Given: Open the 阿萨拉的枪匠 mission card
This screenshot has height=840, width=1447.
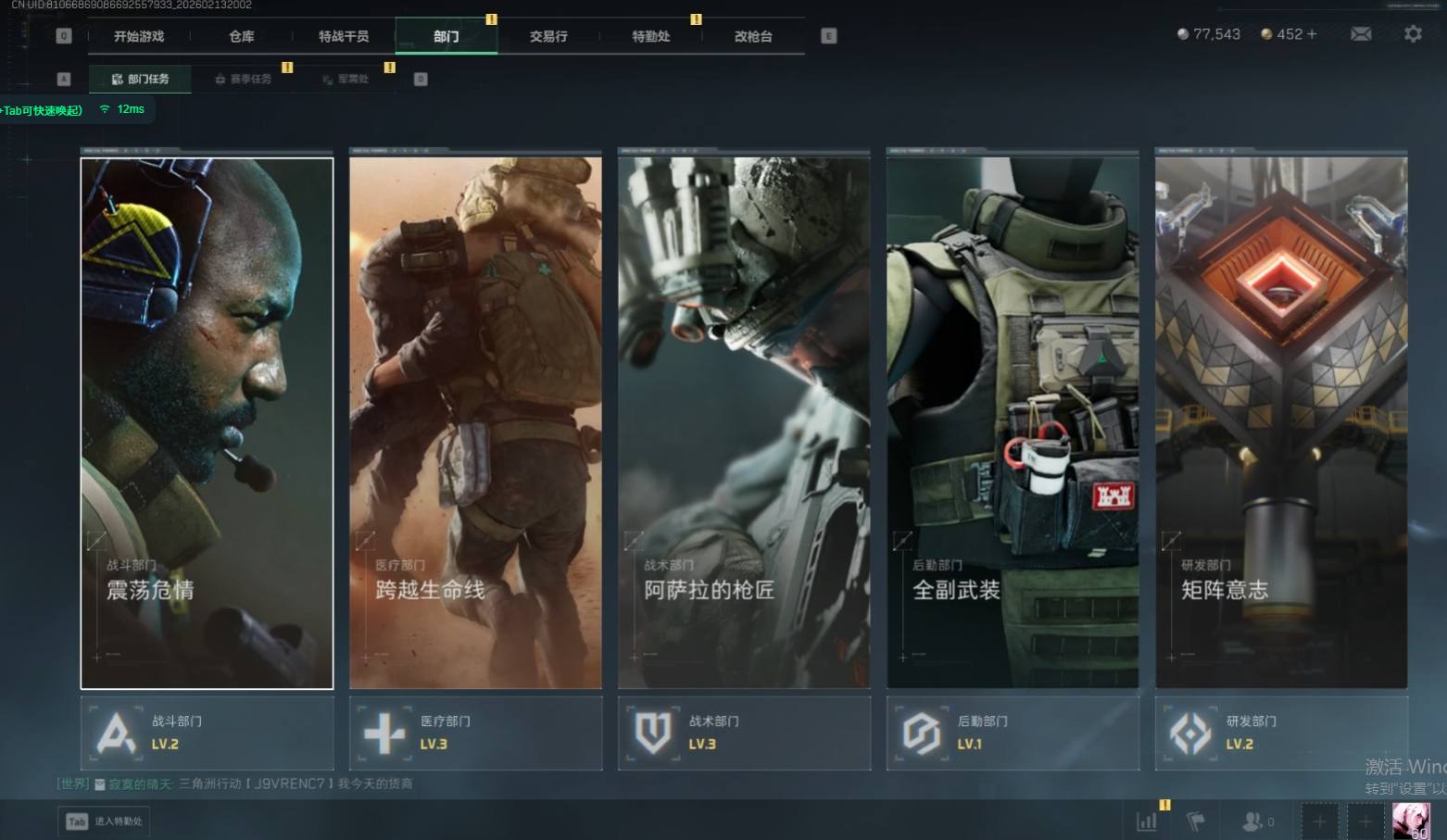Looking at the screenshot, I should [744, 423].
